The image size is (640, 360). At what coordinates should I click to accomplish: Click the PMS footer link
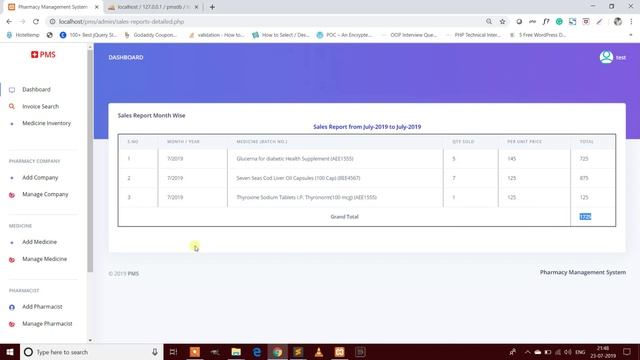click(x=133, y=273)
